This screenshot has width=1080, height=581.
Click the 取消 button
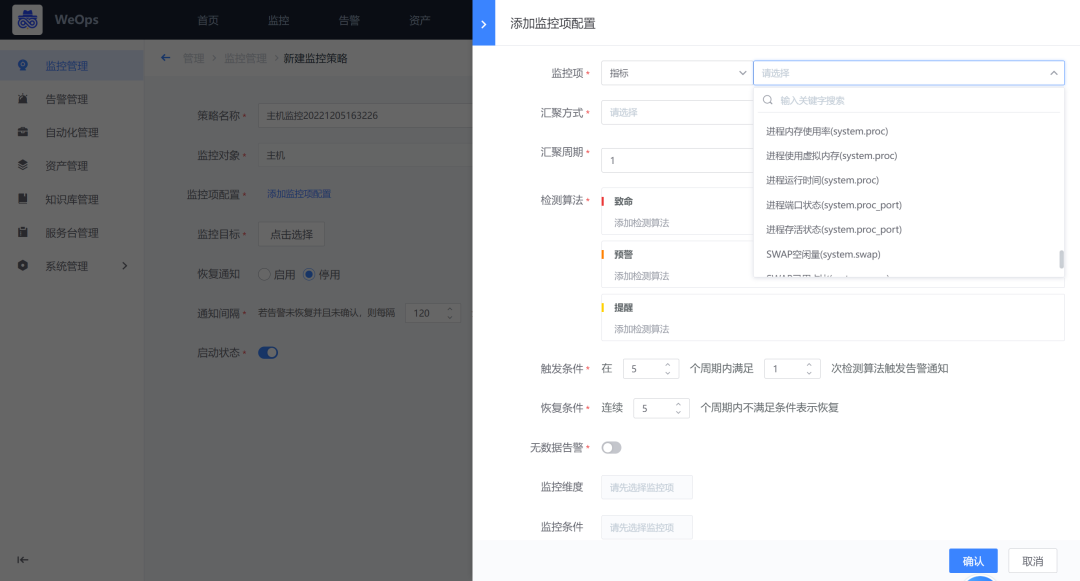click(1032, 561)
